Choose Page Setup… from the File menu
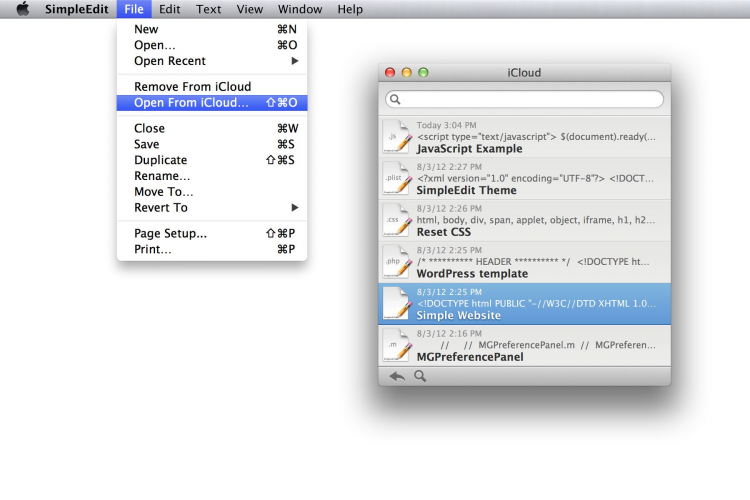The height and width of the screenshot is (500, 750). pos(212,233)
